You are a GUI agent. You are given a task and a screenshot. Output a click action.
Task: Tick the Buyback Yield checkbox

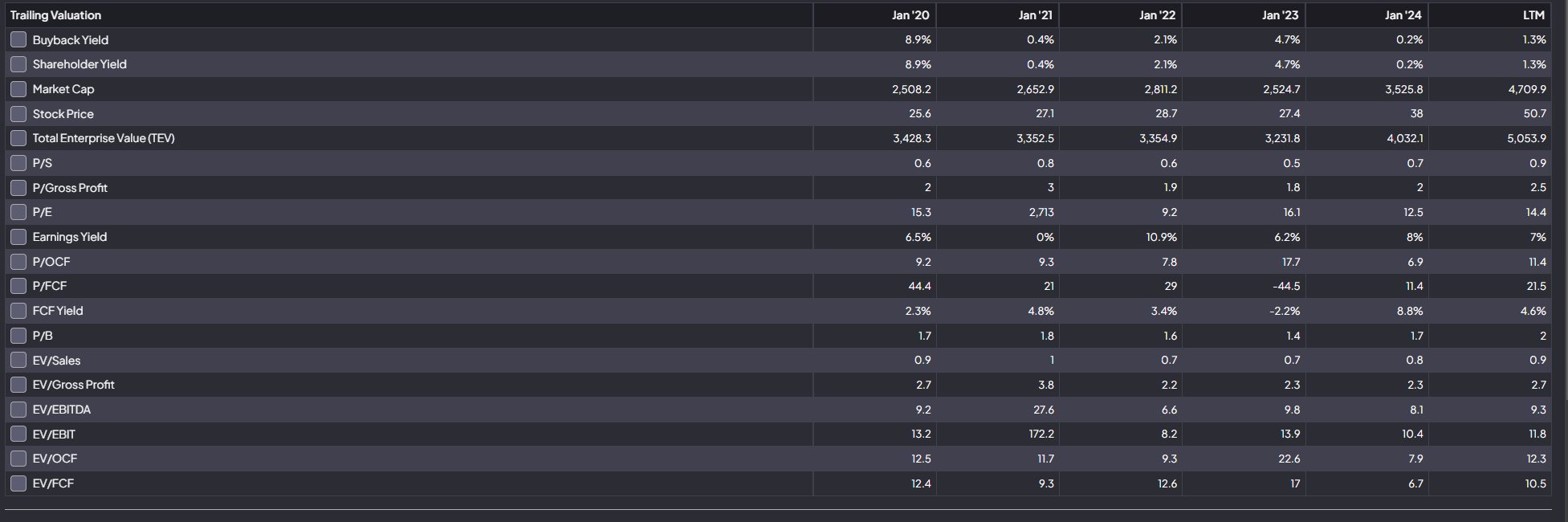point(18,39)
